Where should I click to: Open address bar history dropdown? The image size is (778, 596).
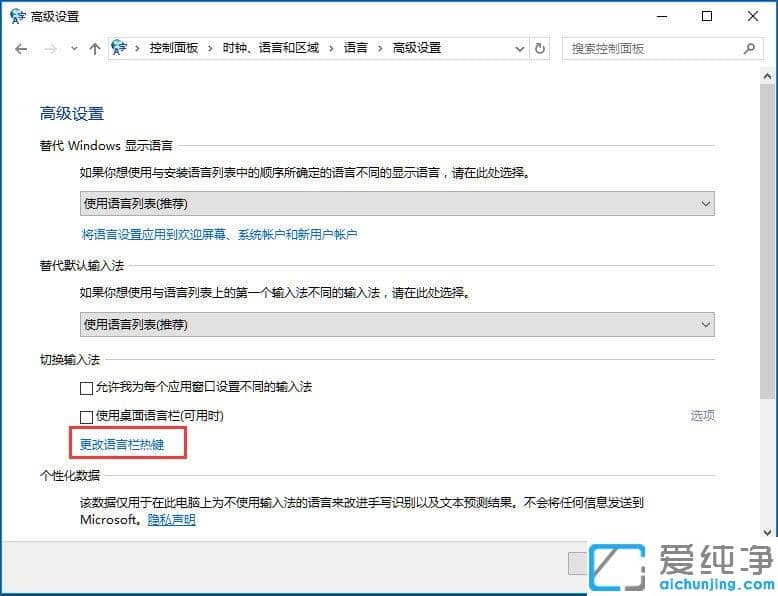pyautogui.click(x=519, y=48)
